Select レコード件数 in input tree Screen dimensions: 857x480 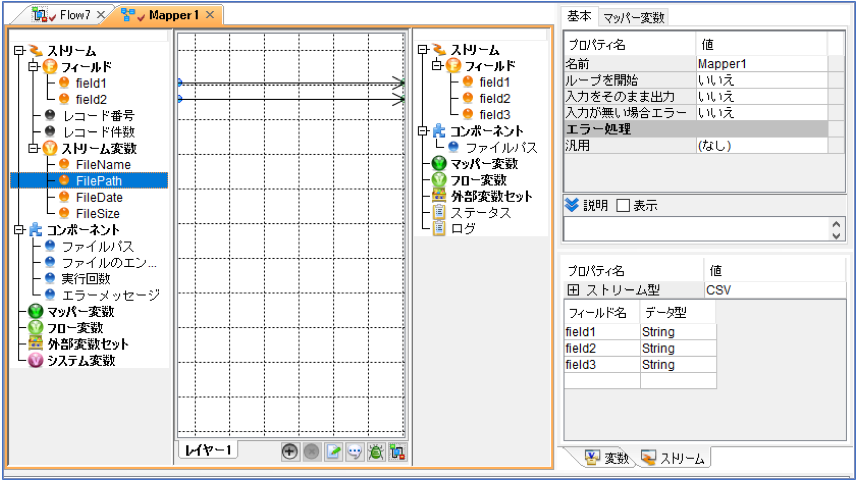point(98,132)
